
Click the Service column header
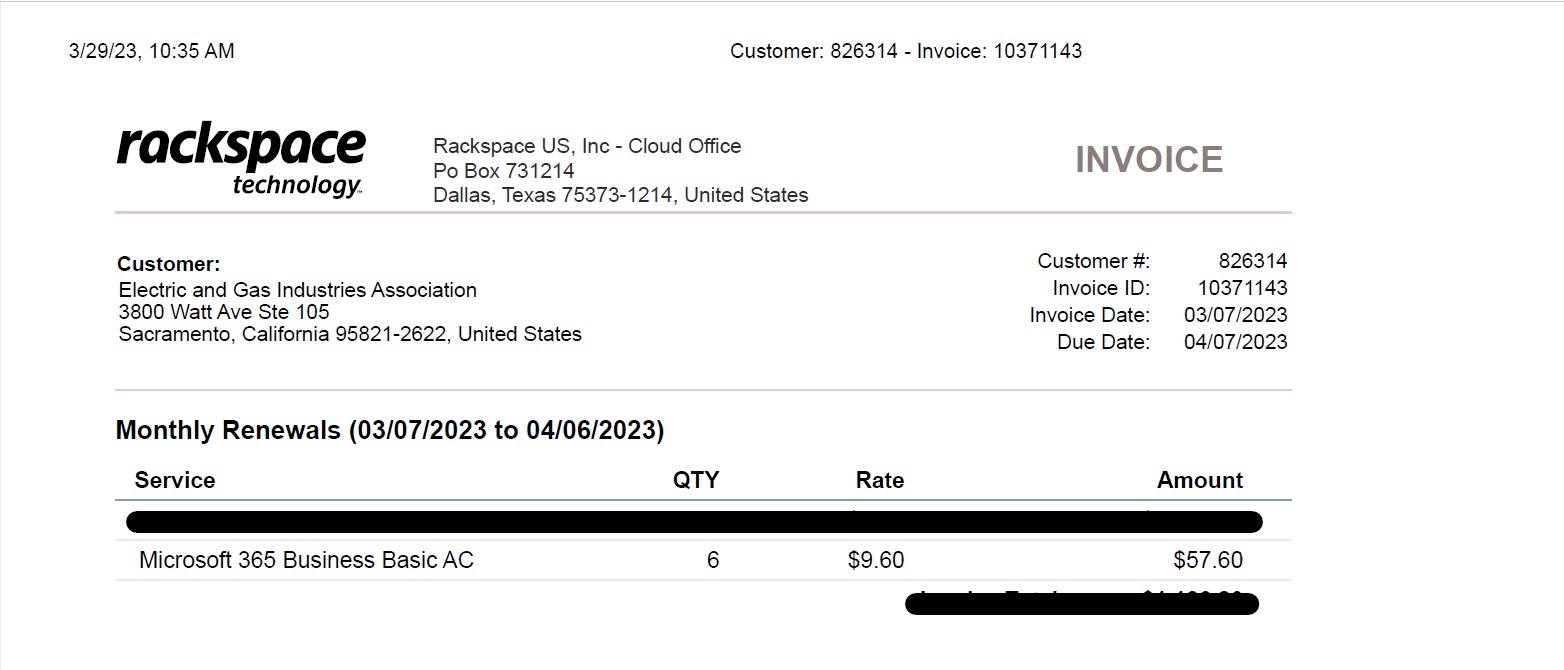point(175,480)
